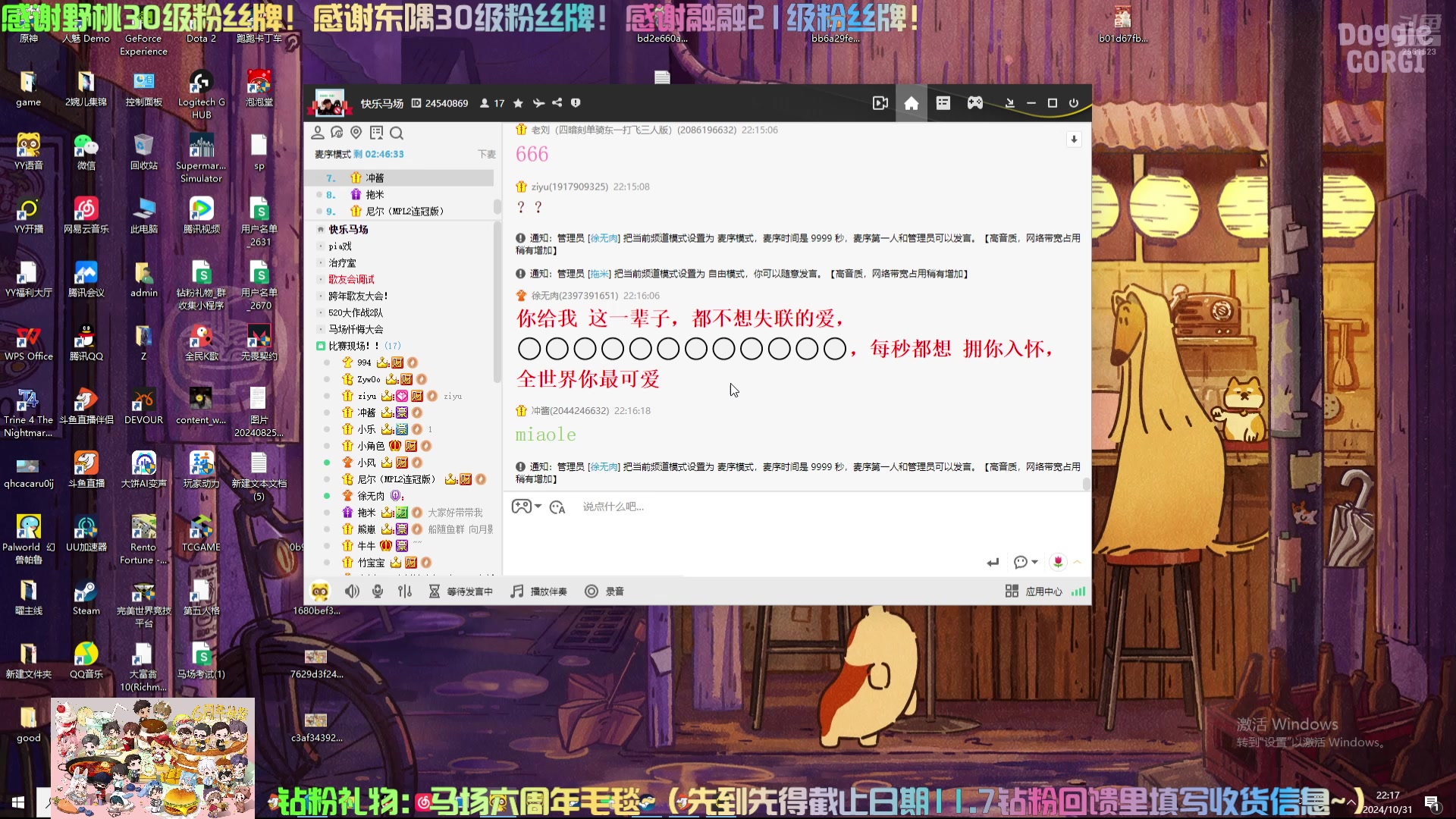Select queue member 8 拖米
This screenshot has width=1456, height=819.
(400, 194)
